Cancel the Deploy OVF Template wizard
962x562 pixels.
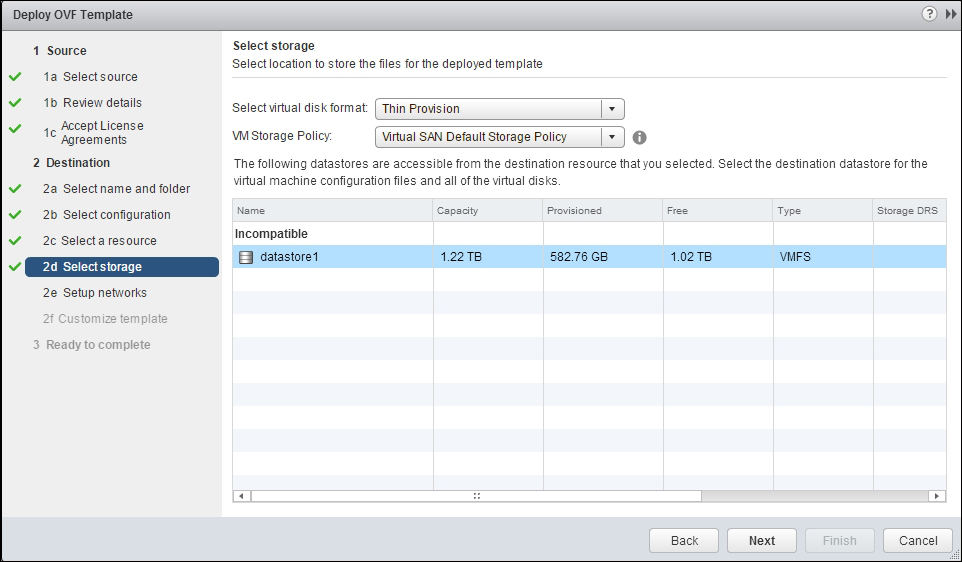click(918, 541)
